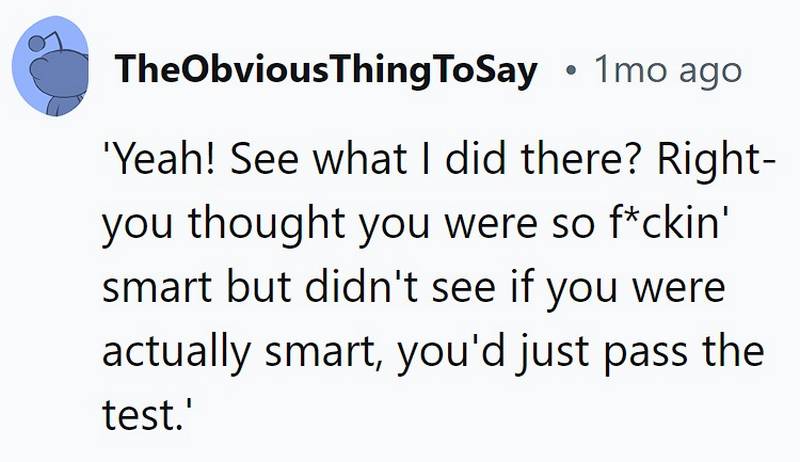Click the 1mo ago timestamp
The height and width of the screenshot is (462, 800).
coord(668,71)
